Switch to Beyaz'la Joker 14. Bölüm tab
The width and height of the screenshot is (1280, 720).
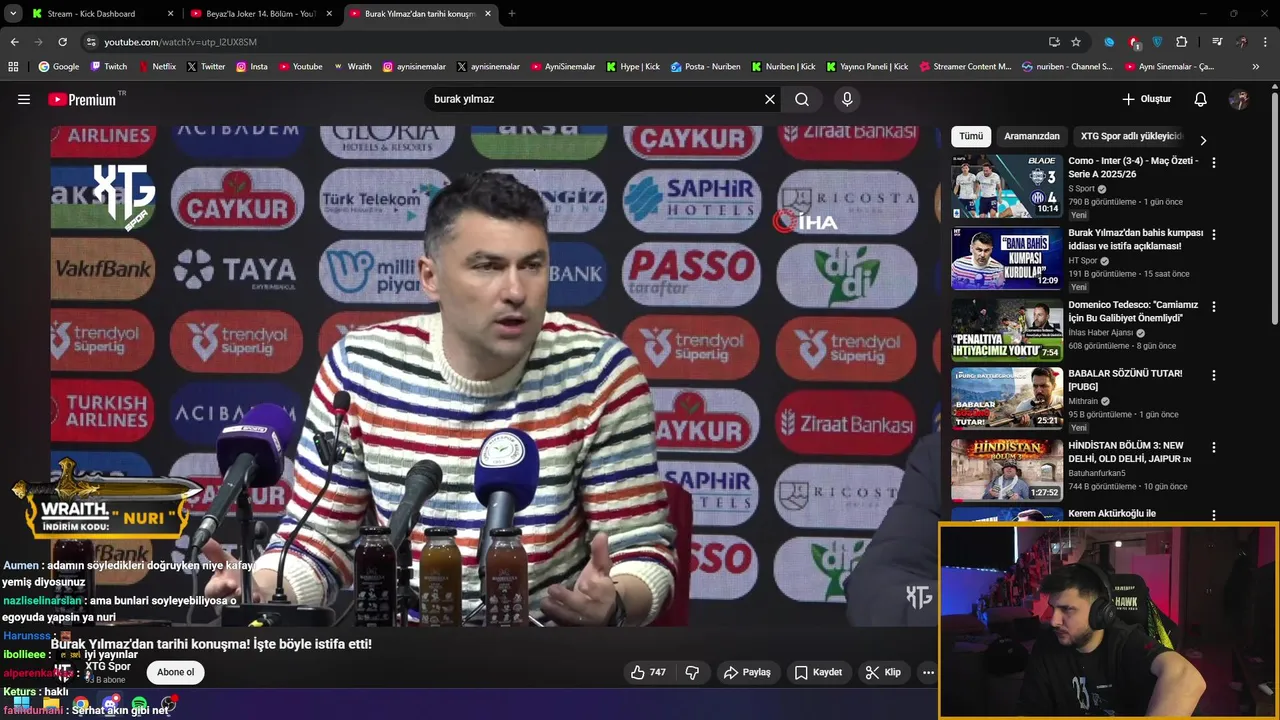(262, 14)
